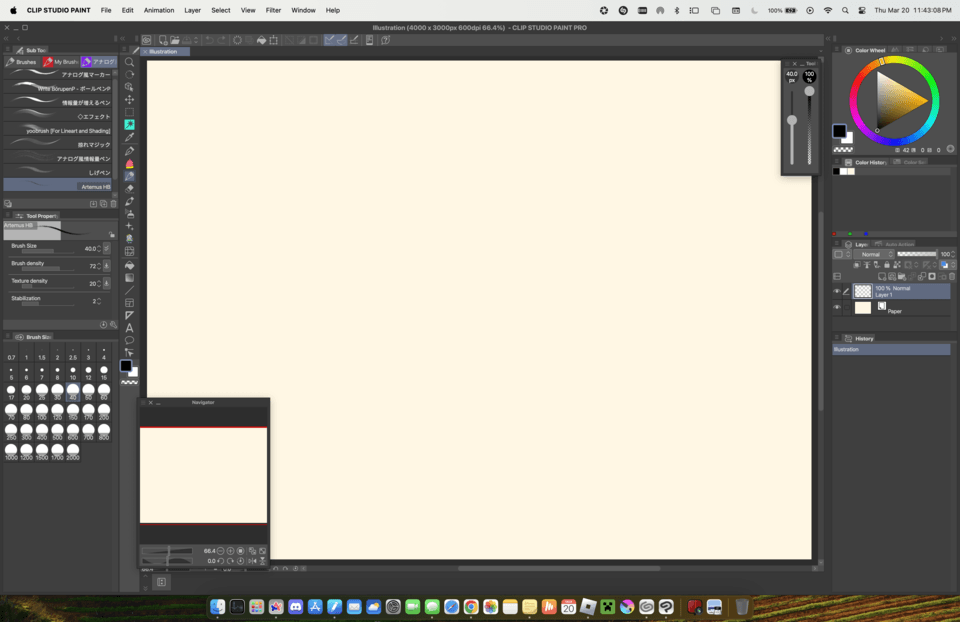Click the Undo arrow in command bar
This screenshot has height=622, width=960.
click(x=209, y=40)
